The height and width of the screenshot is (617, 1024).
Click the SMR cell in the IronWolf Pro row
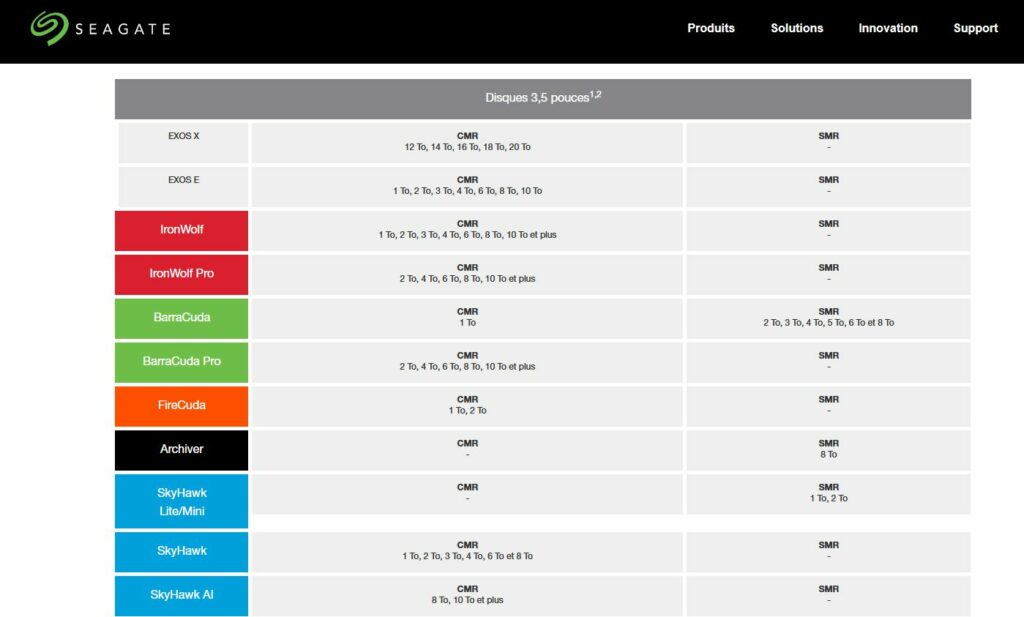coord(829,274)
